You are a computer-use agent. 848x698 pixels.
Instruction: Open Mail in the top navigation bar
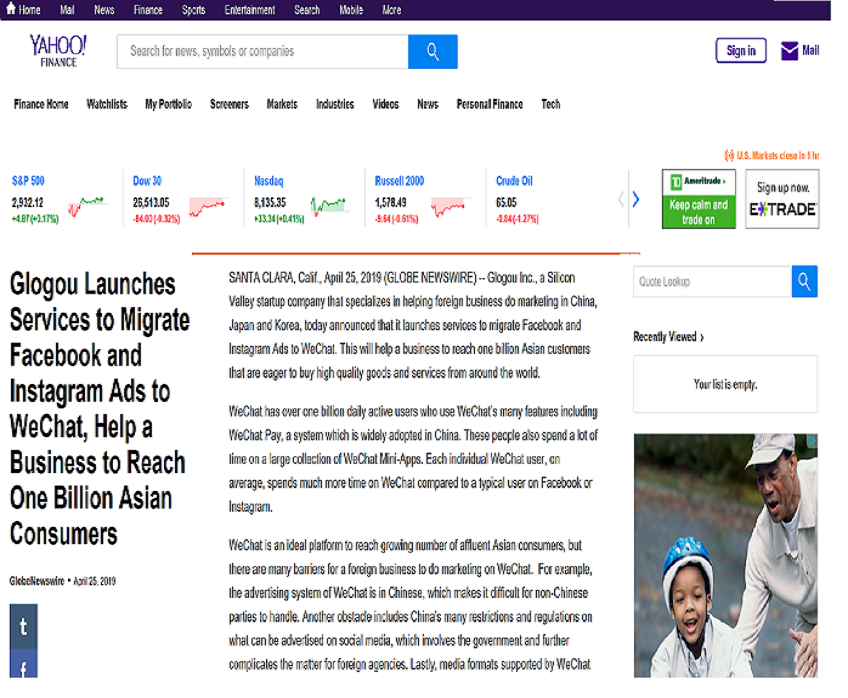click(67, 10)
